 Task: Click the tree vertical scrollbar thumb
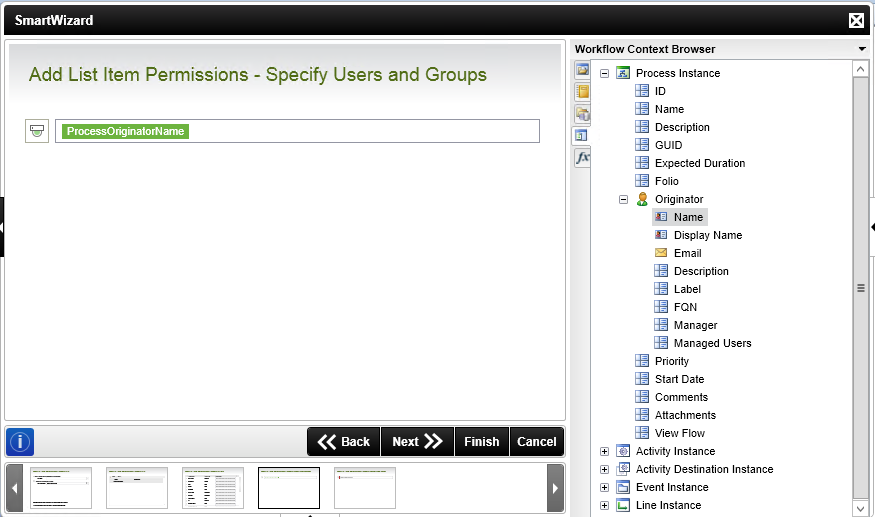coord(860,288)
